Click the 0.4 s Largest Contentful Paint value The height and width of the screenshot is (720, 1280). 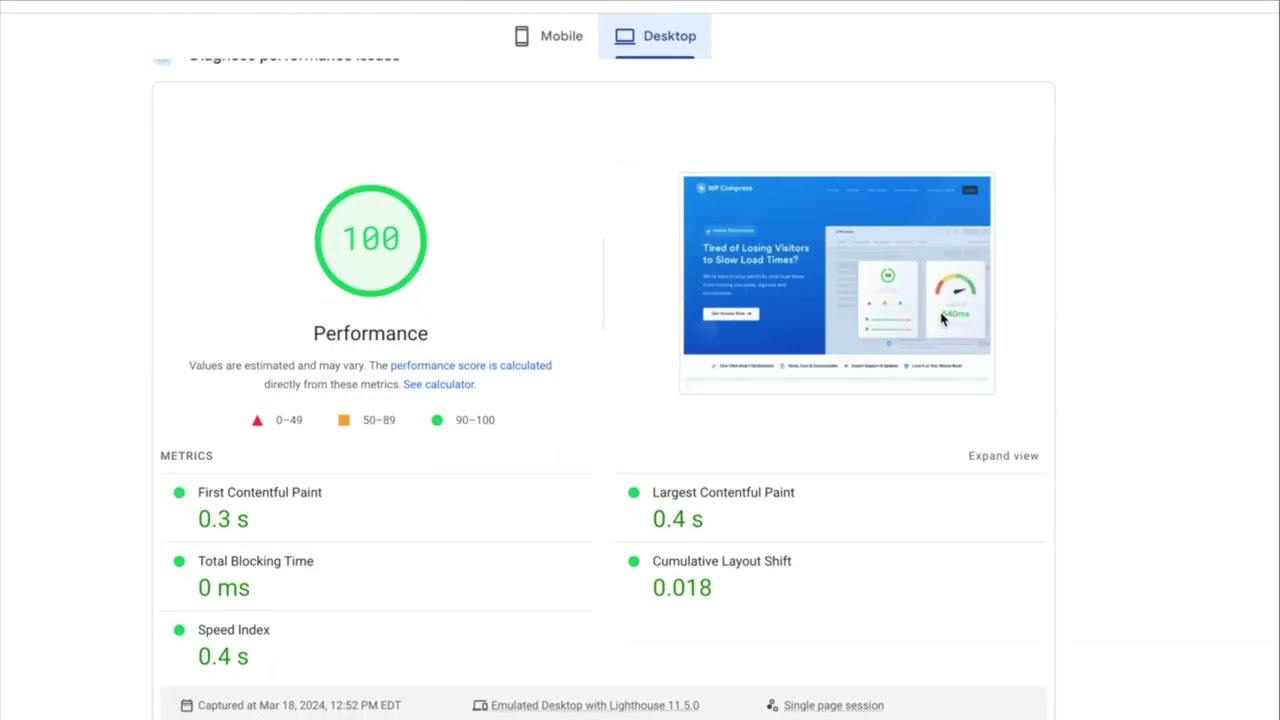[678, 519]
